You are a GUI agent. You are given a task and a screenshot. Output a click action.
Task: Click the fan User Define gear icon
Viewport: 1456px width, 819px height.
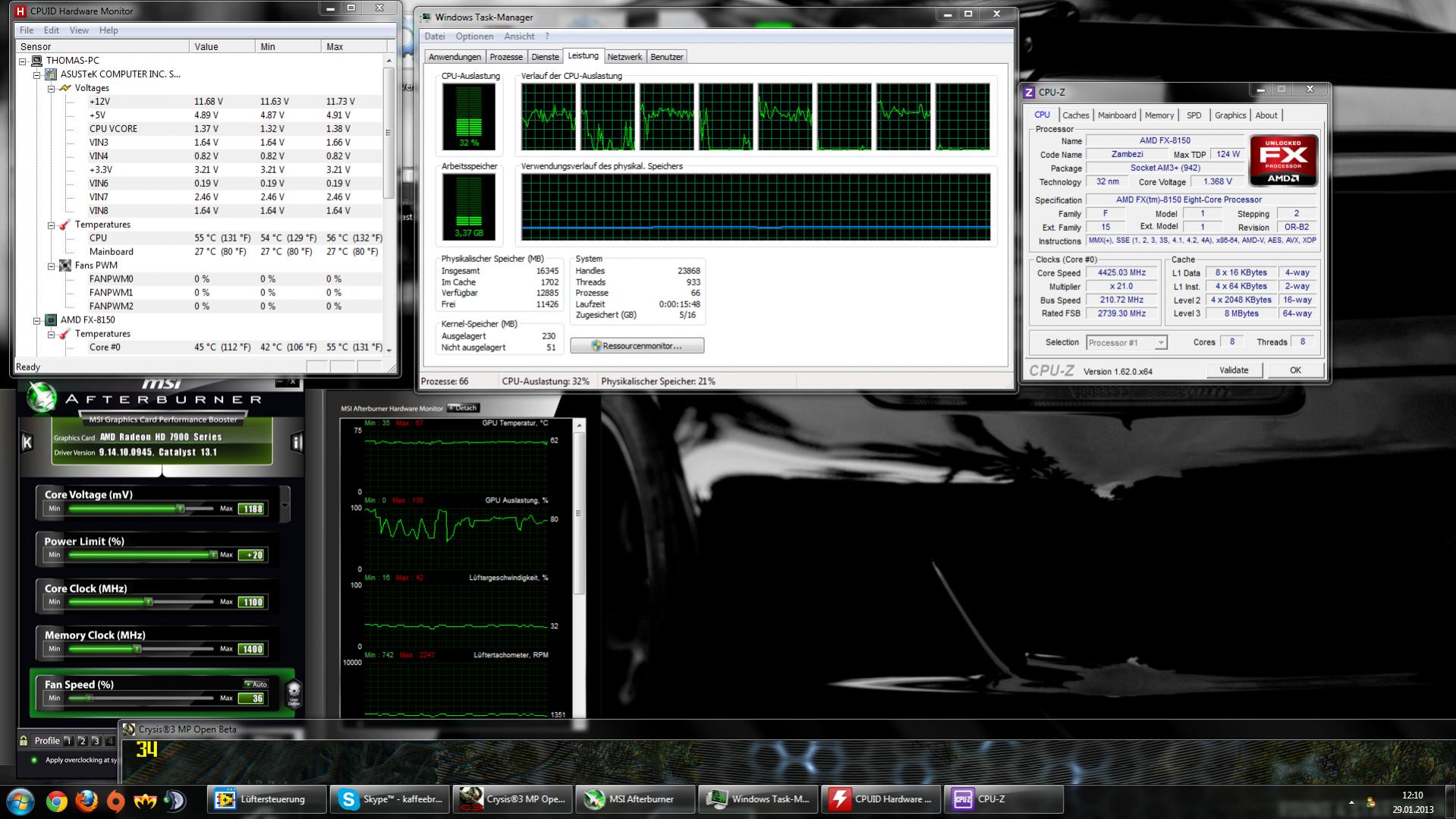(294, 693)
